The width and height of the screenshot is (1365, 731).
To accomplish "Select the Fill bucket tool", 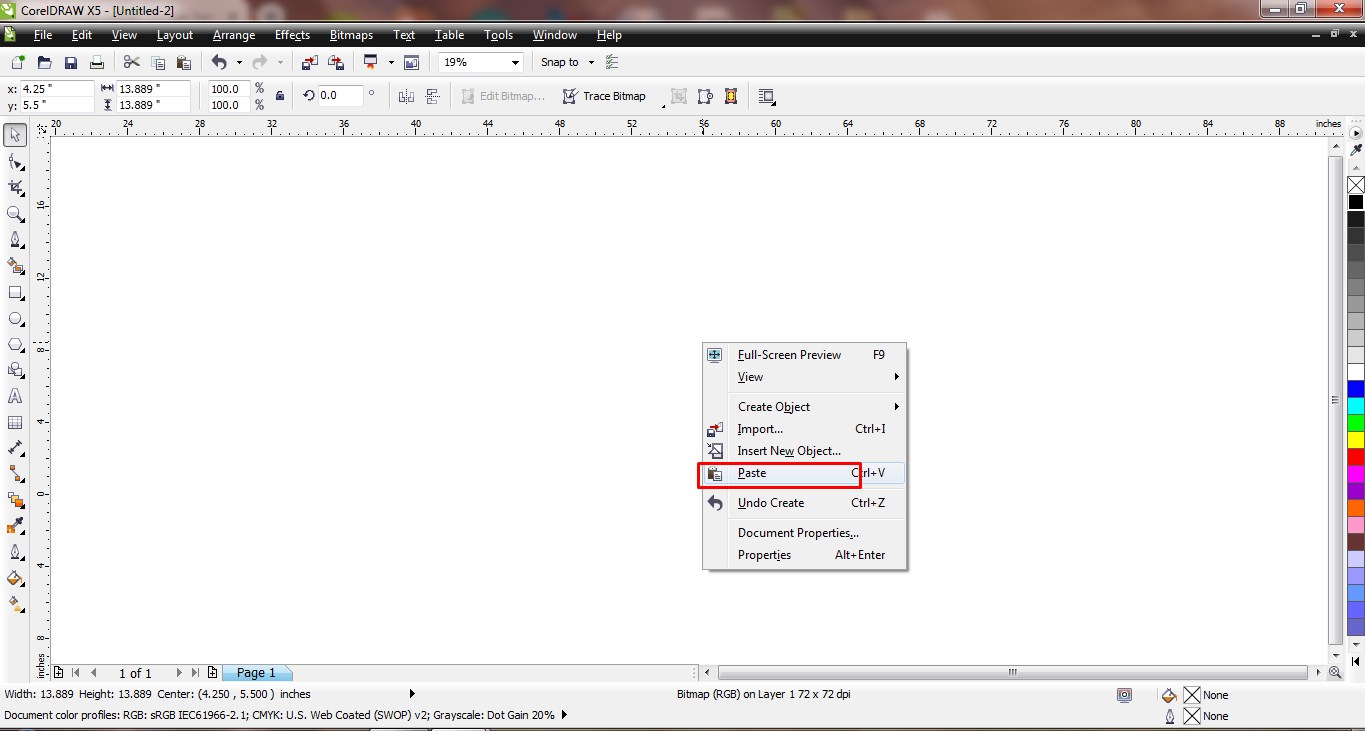I will pyautogui.click(x=16, y=578).
